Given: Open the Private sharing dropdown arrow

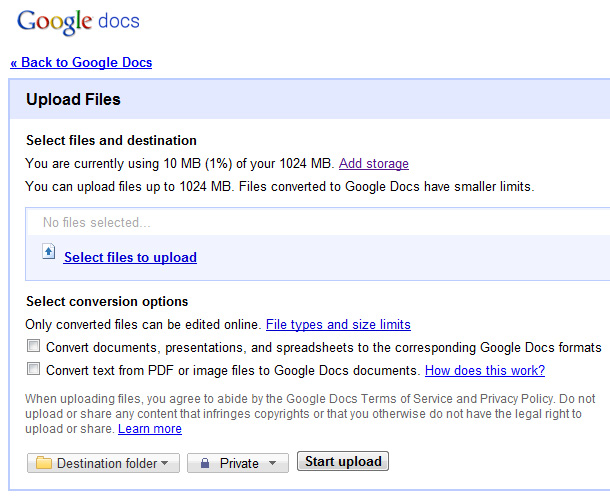Looking at the screenshot, I should click(x=272, y=463).
